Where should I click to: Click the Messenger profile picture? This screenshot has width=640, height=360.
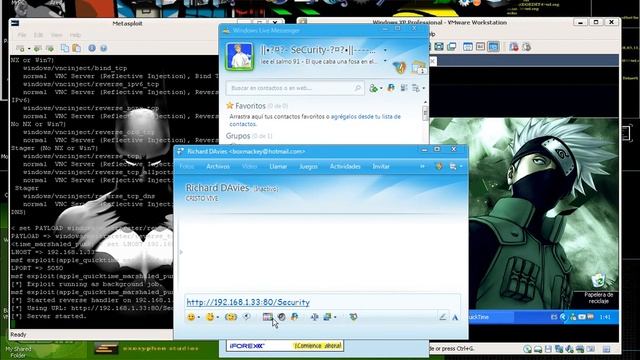click(240, 56)
